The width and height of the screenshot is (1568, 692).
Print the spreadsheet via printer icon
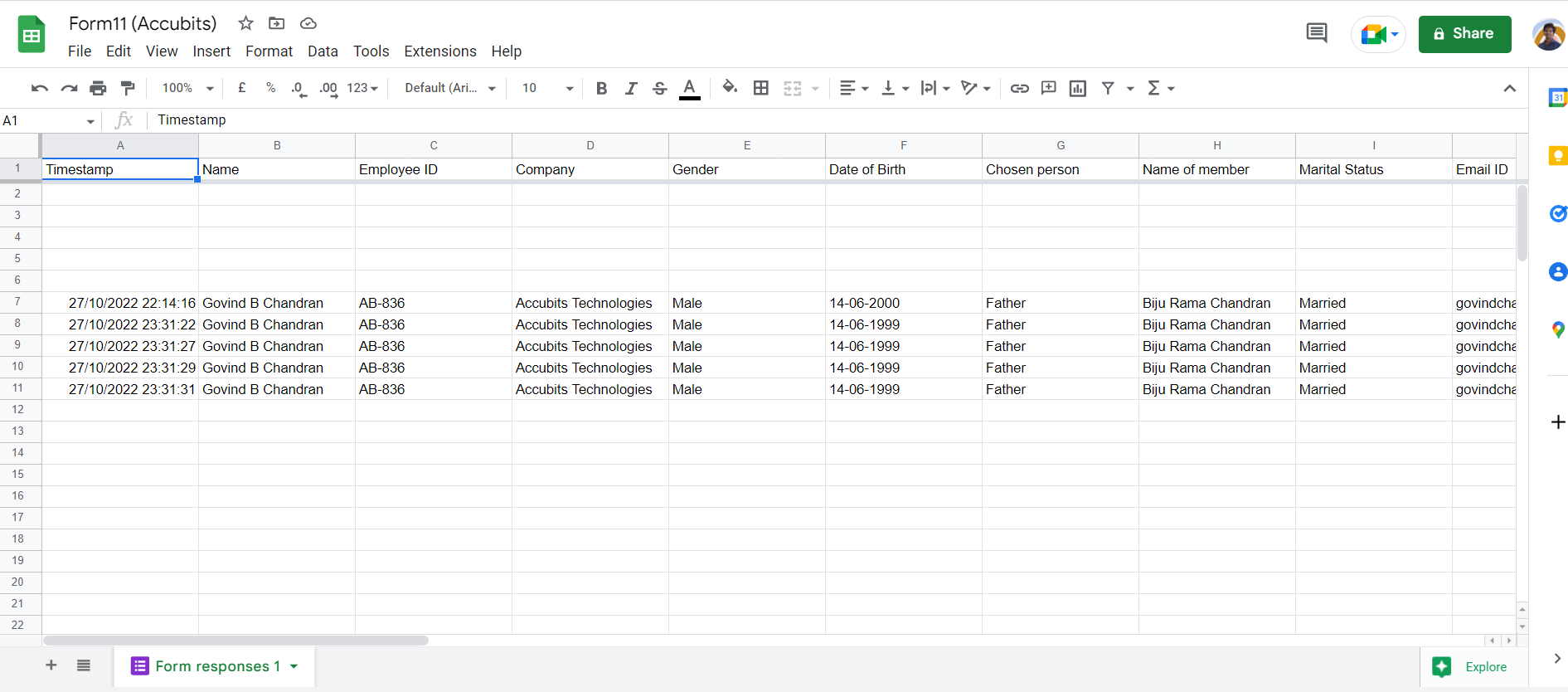[98, 88]
